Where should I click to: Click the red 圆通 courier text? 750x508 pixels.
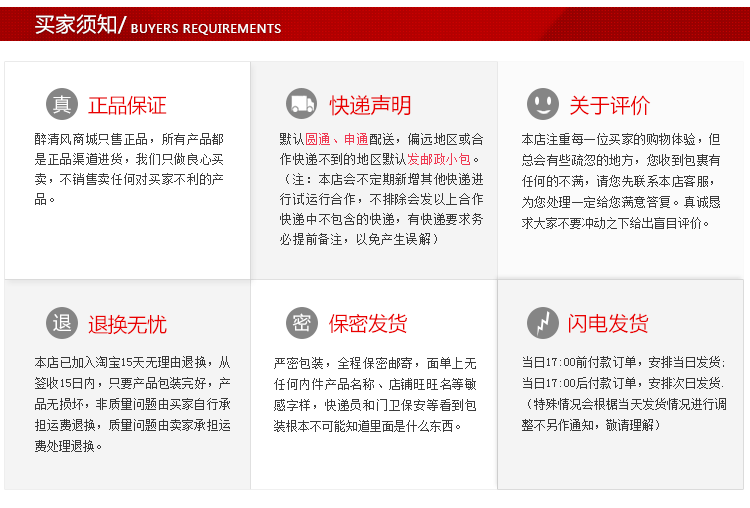pyautogui.click(x=318, y=139)
